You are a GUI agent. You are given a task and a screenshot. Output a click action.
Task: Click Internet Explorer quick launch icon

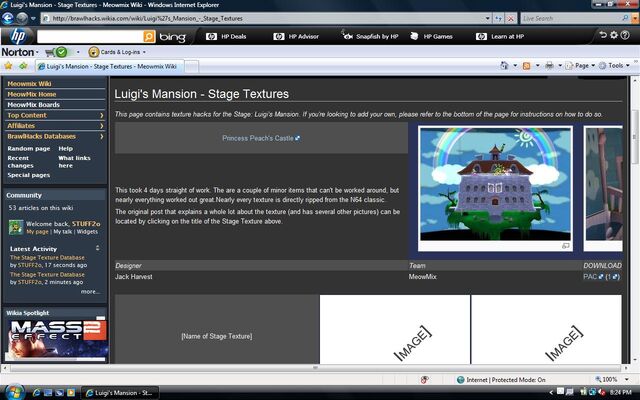coord(36,393)
